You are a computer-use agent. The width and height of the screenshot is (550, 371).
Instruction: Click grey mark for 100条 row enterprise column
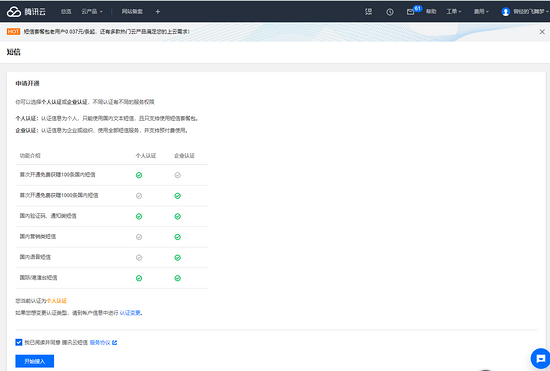pyautogui.click(x=177, y=175)
